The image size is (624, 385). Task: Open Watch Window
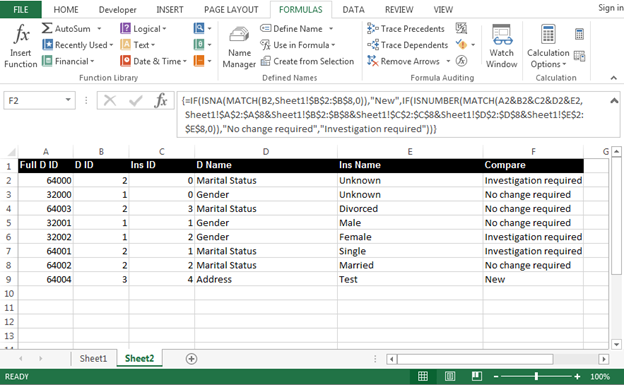[501, 46]
